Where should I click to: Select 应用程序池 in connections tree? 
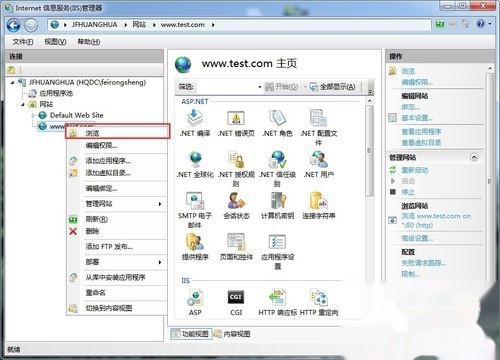click(x=56, y=93)
